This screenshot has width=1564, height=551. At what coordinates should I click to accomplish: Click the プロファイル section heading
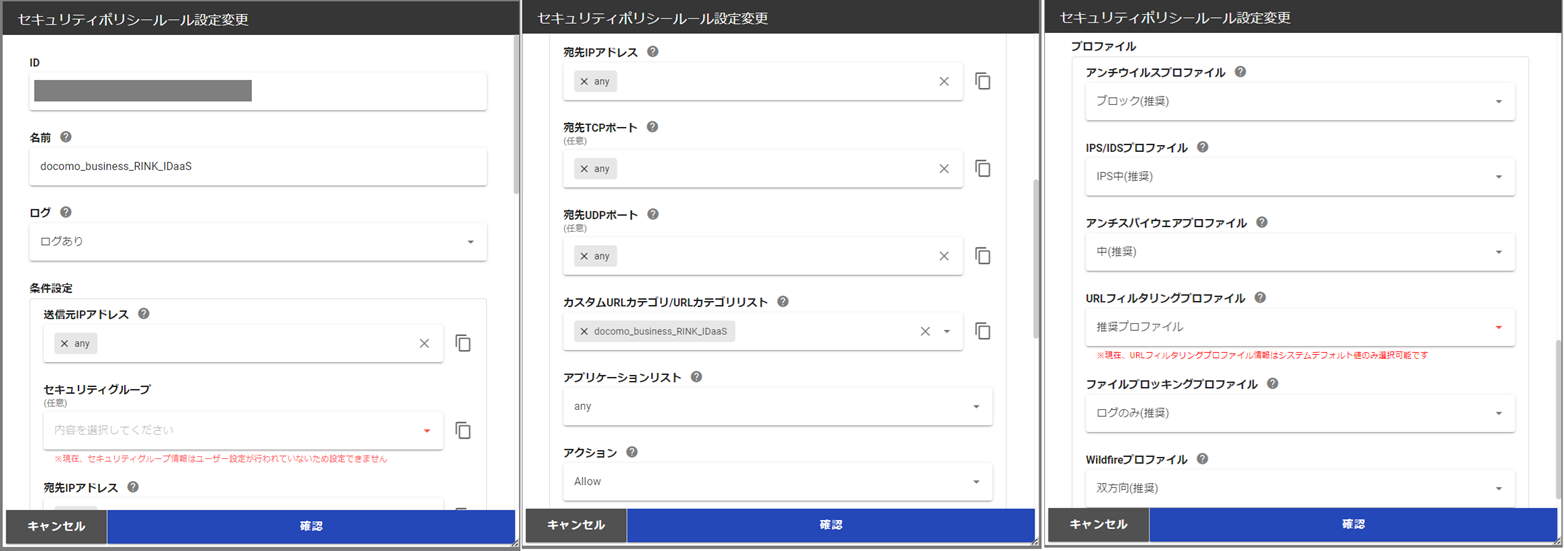coord(1103,47)
